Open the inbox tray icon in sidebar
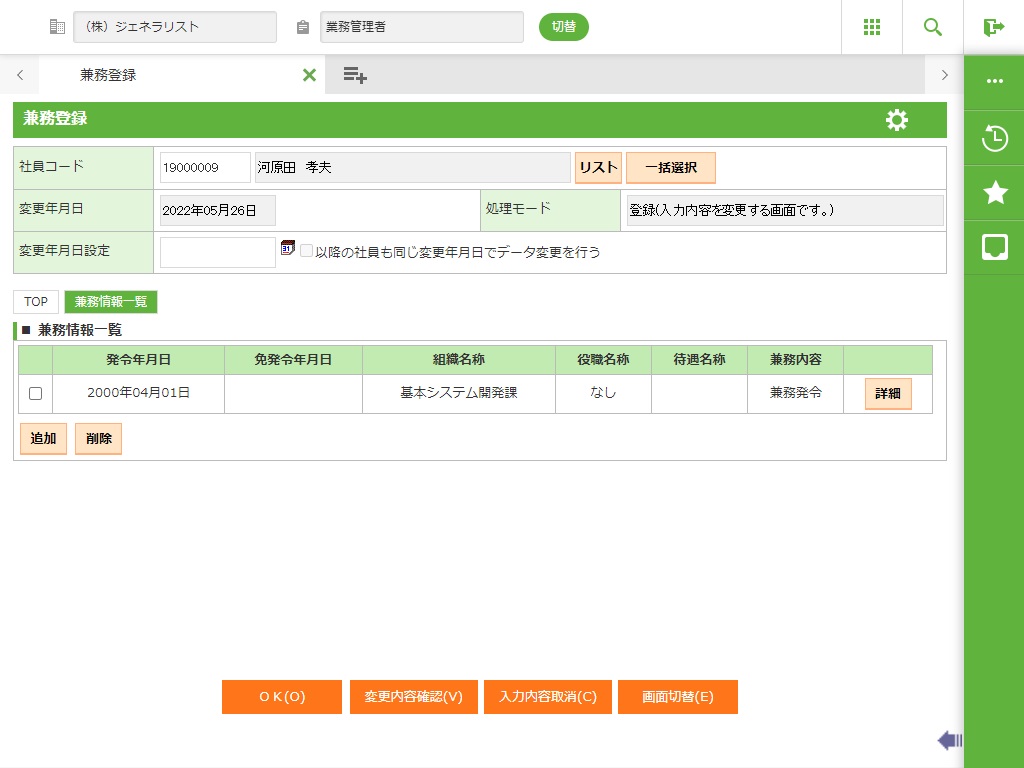The width and height of the screenshot is (1024, 768). (994, 248)
